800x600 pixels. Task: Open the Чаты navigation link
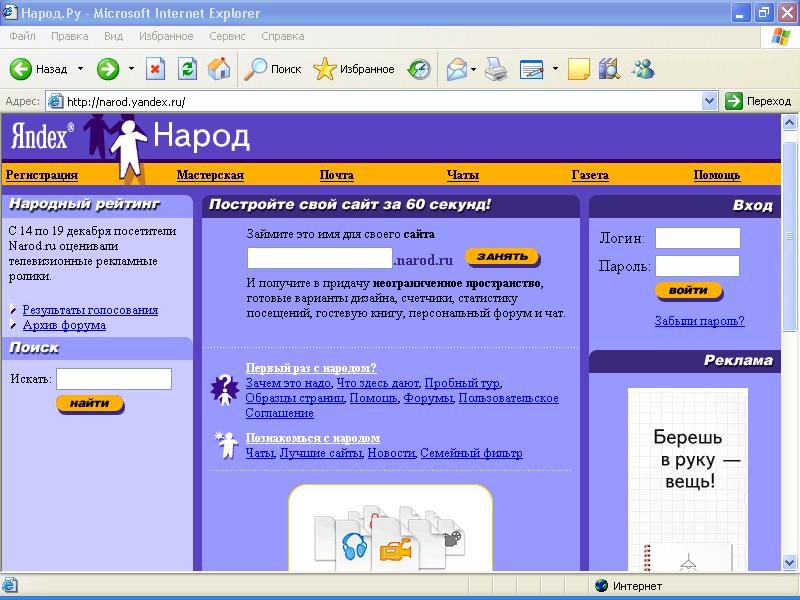point(463,175)
